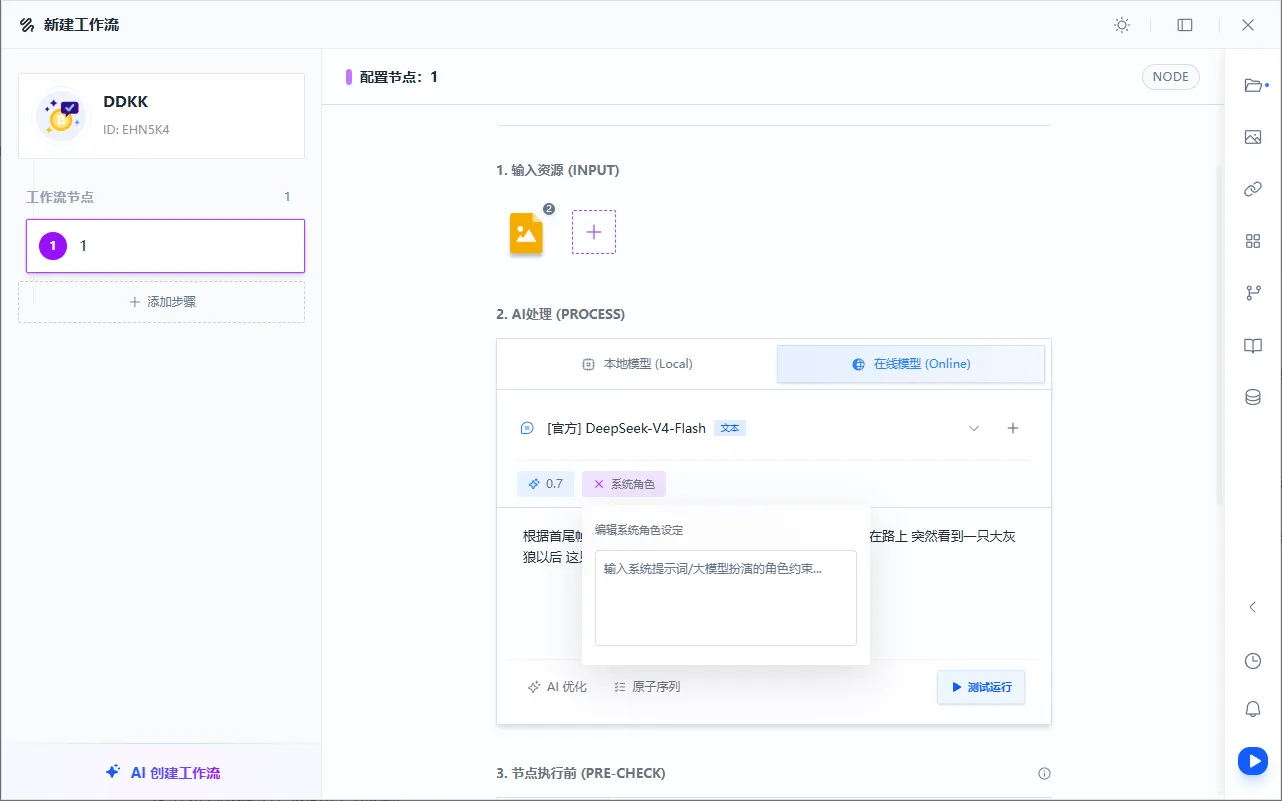Click the 0.7 temperature chip
Screen dimensions: 1282x801
point(545,484)
